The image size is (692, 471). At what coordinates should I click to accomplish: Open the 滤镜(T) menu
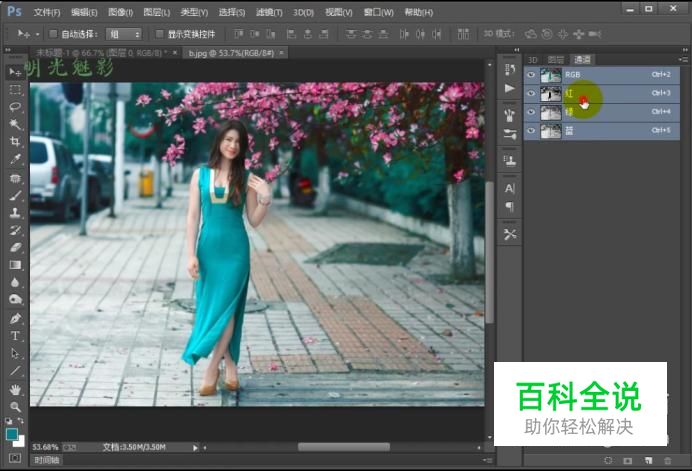[269, 12]
